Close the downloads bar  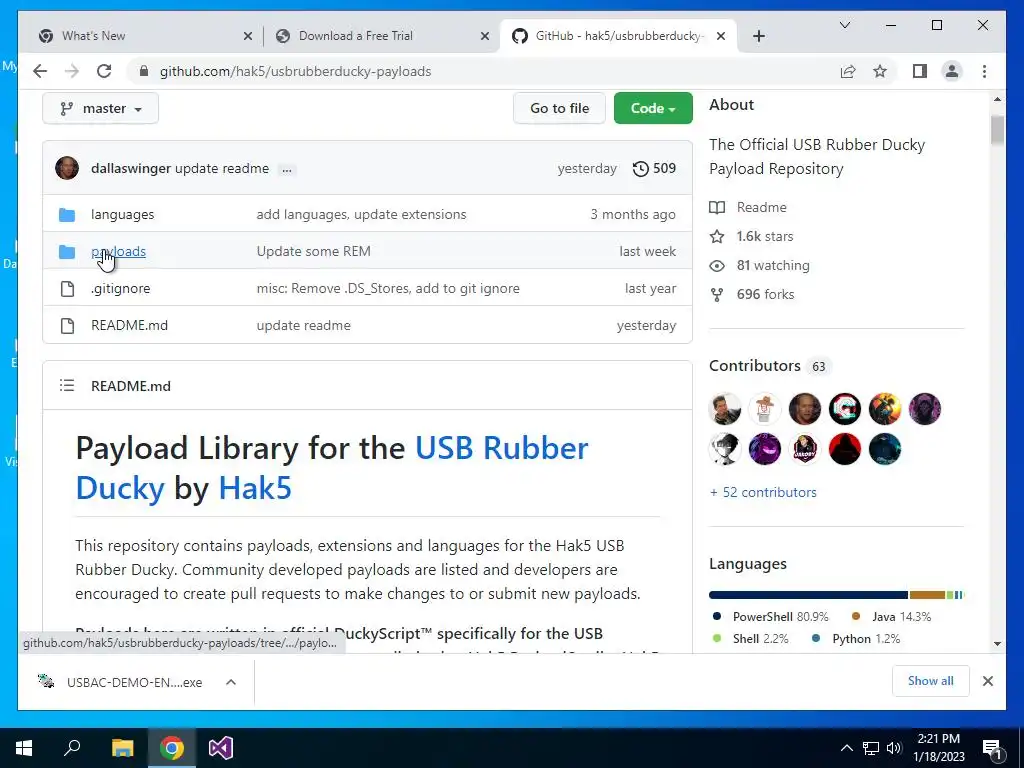coord(987,681)
